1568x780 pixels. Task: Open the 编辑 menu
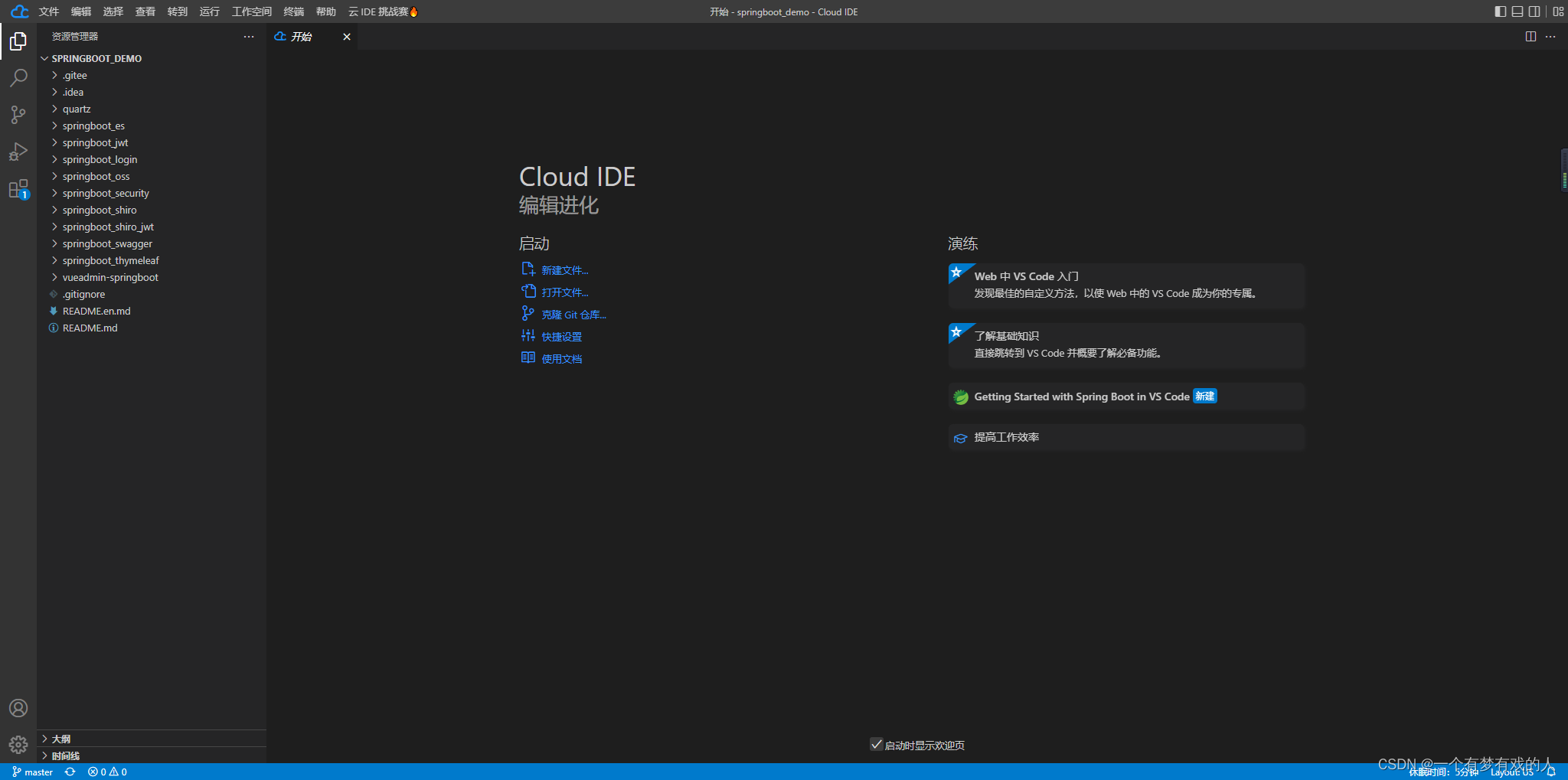81,11
